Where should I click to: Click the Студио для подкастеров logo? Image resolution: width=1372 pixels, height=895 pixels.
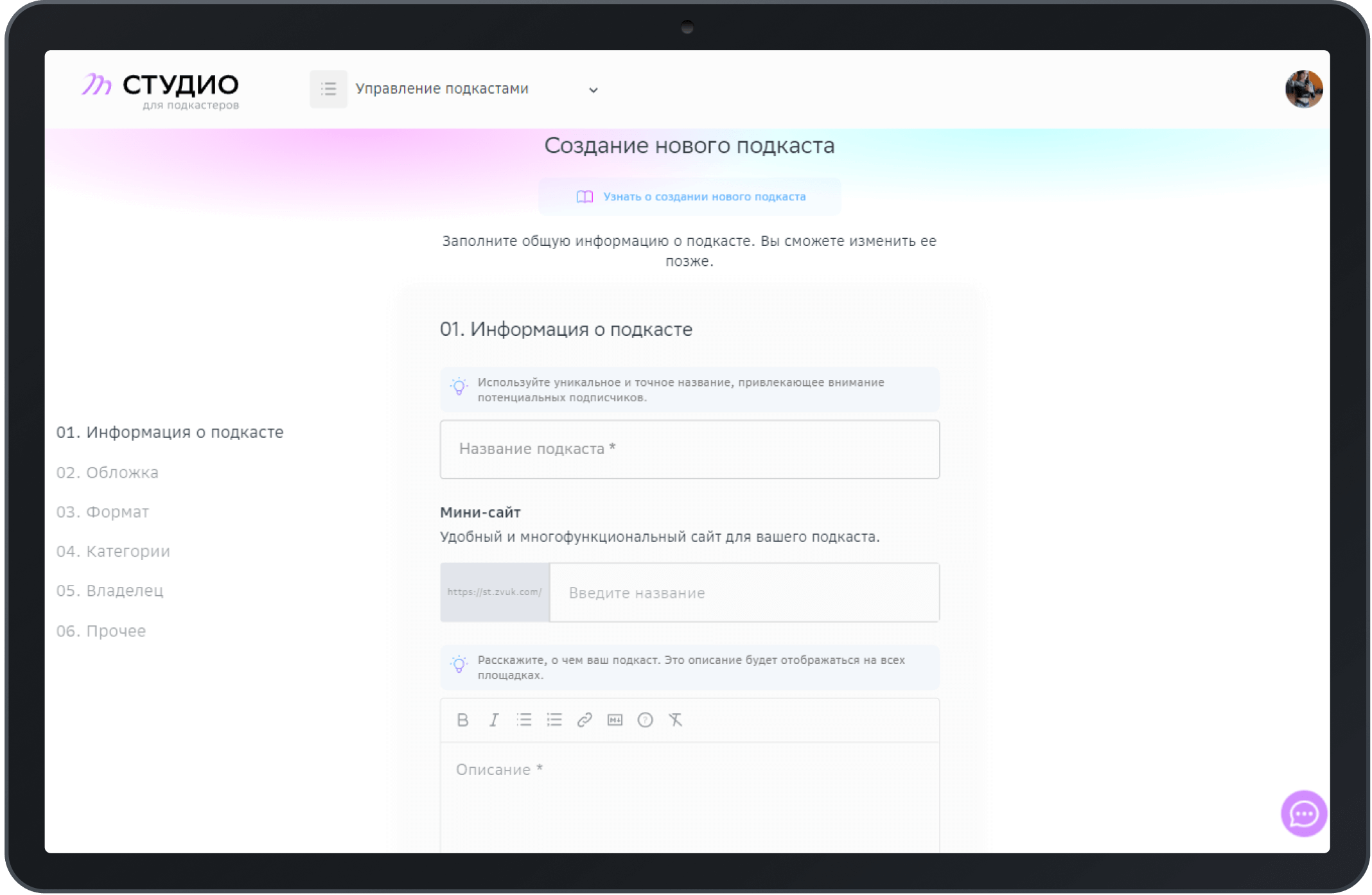pyautogui.click(x=160, y=91)
